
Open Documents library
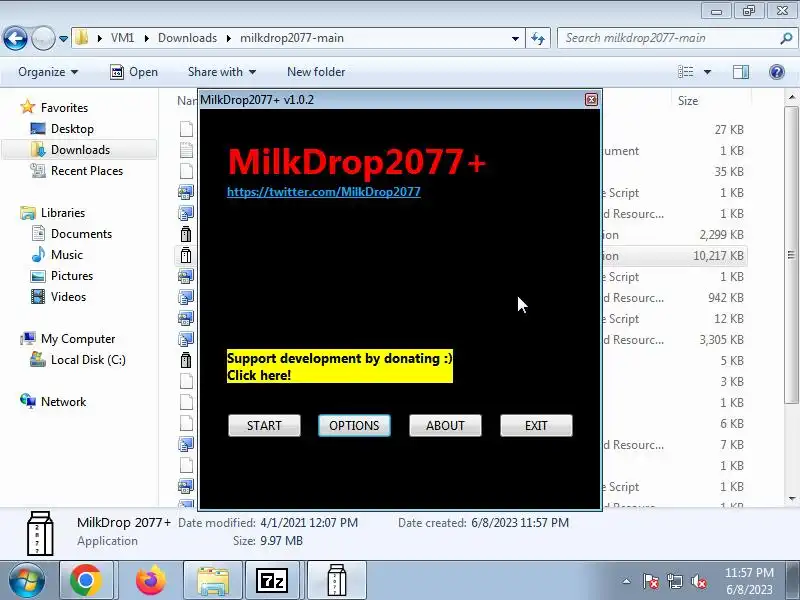(81, 234)
